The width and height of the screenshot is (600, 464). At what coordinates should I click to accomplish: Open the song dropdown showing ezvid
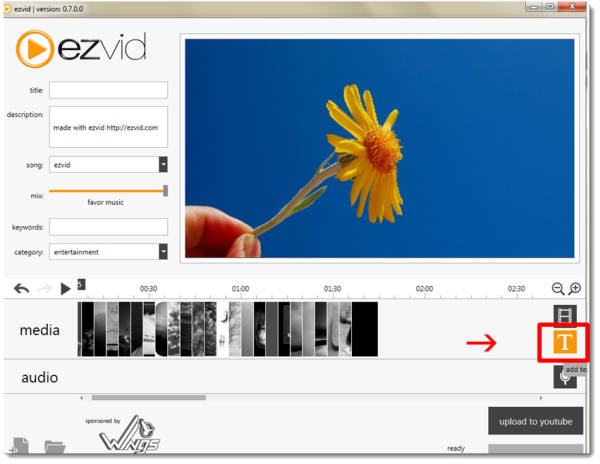pos(163,164)
